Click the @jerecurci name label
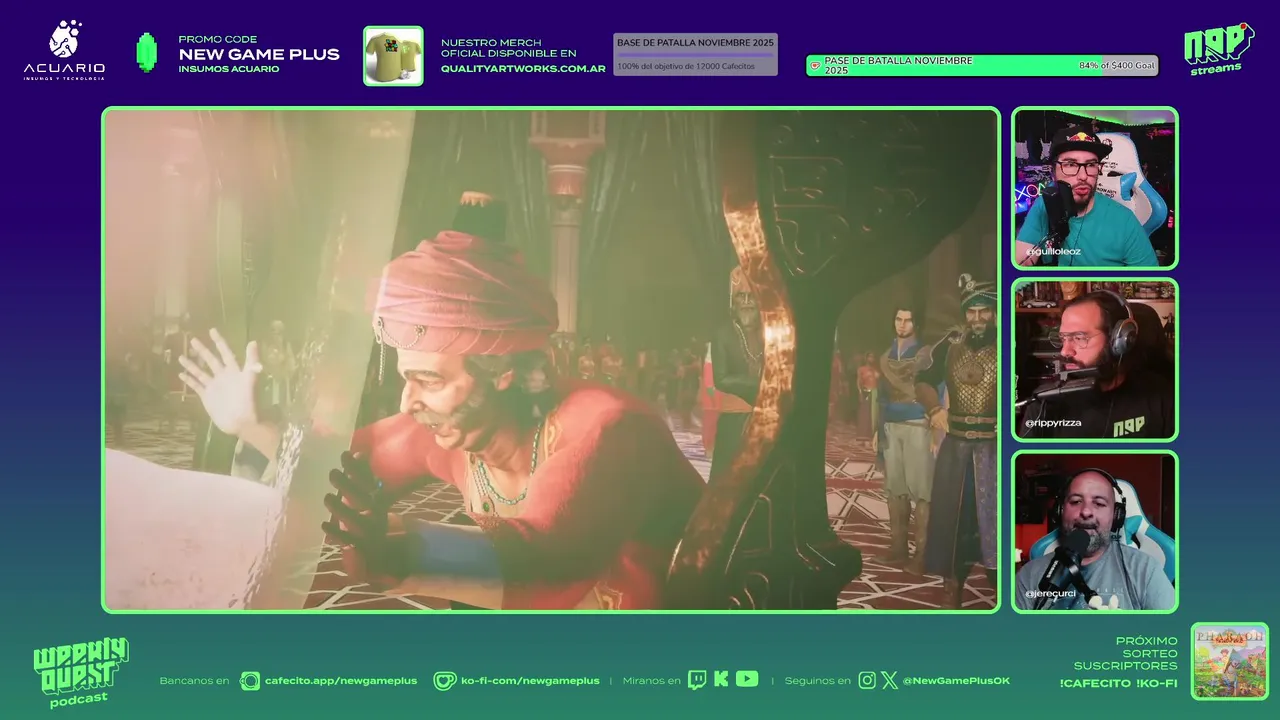1280x720 pixels. click(x=1050, y=594)
